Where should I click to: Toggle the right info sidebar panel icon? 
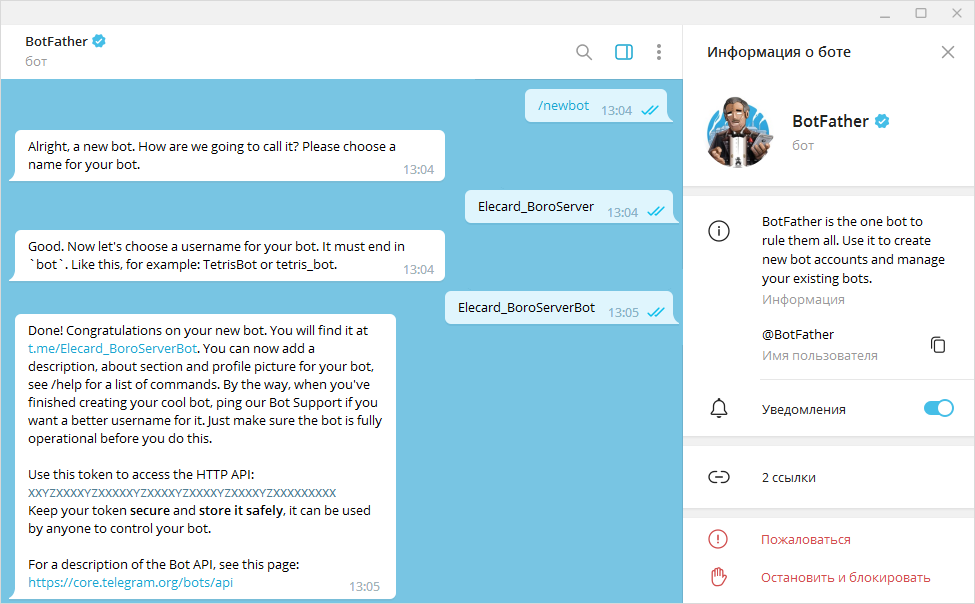pos(624,52)
